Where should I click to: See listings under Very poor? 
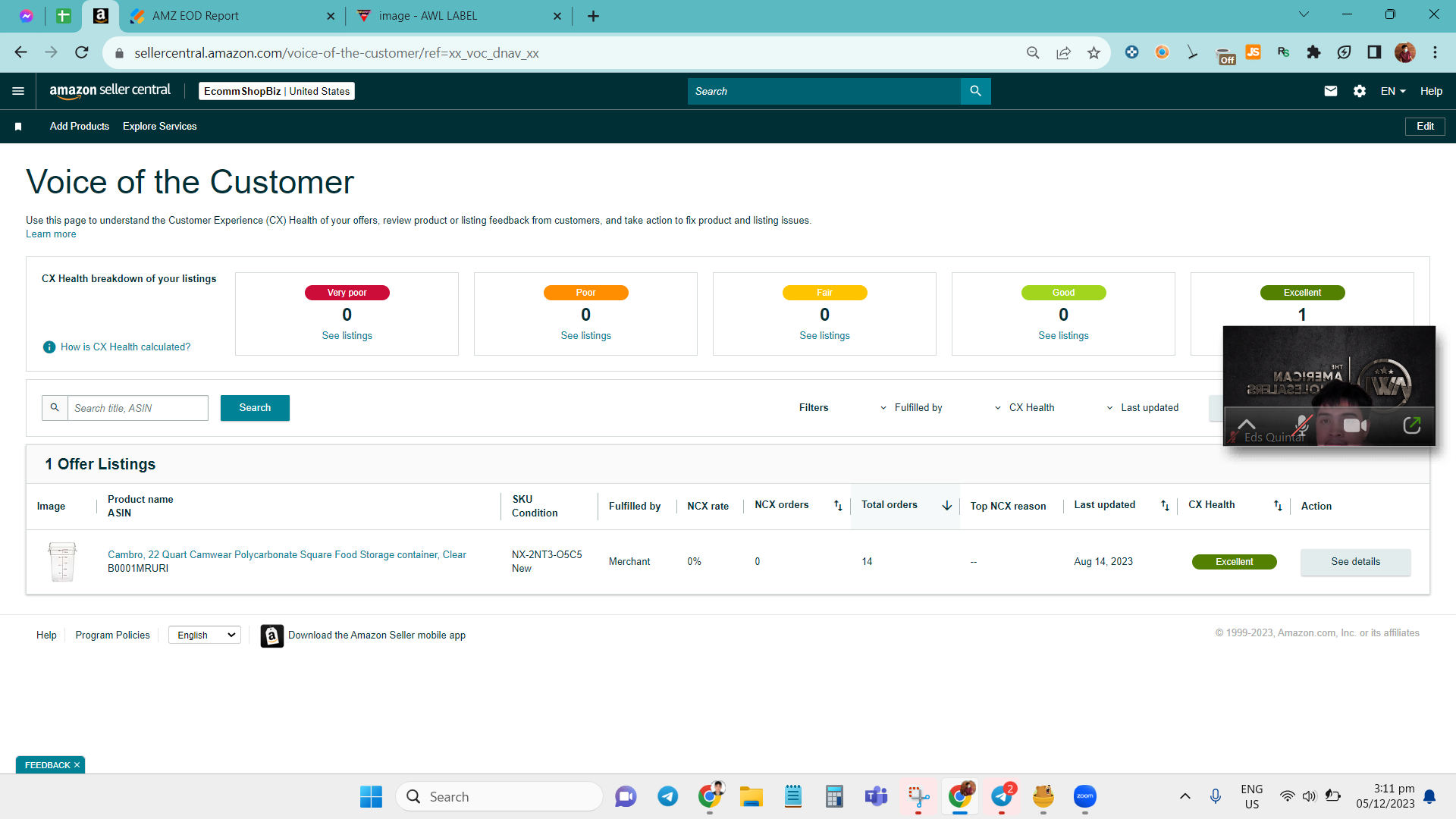(x=347, y=336)
